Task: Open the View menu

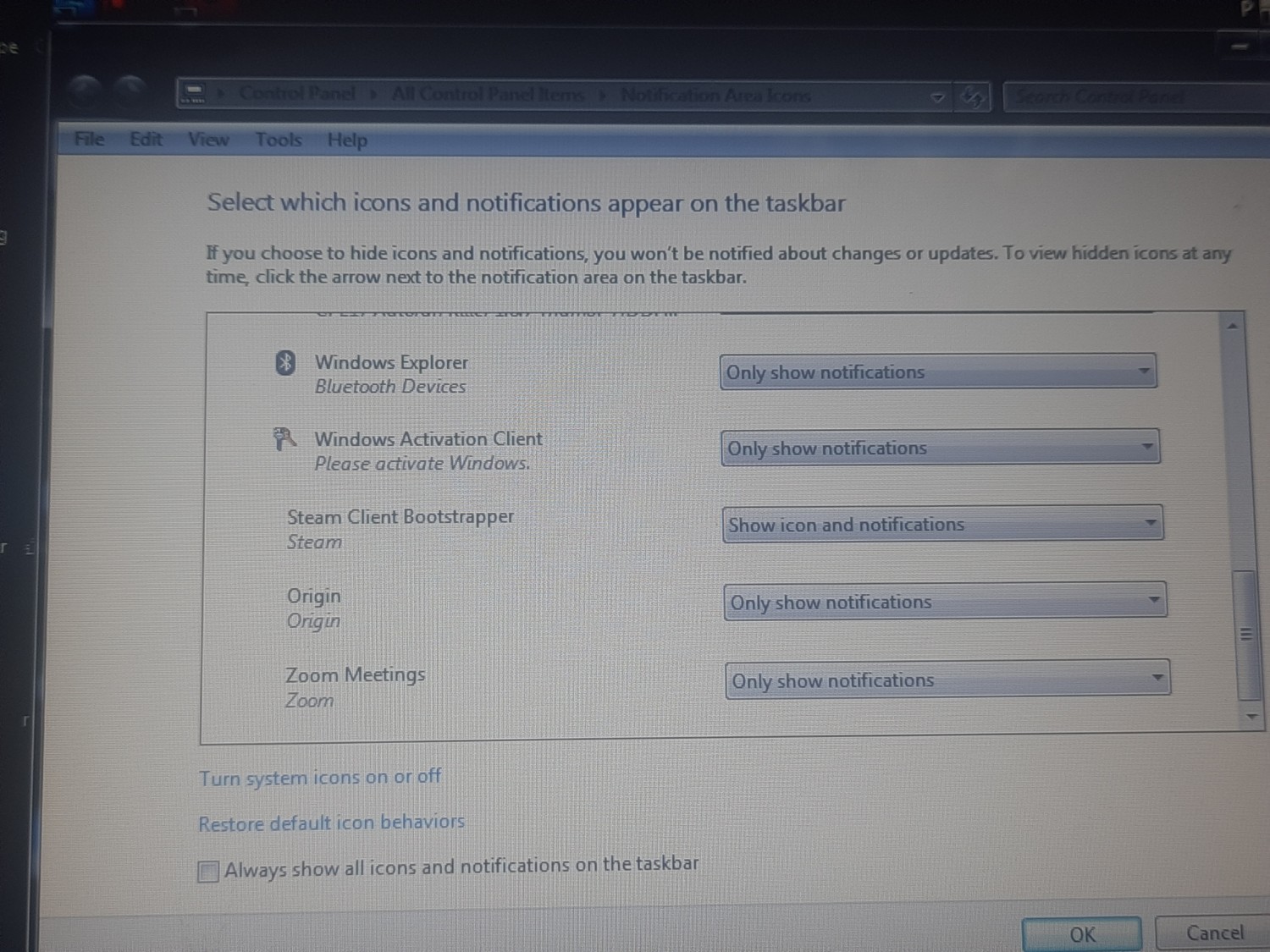Action: click(x=208, y=140)
